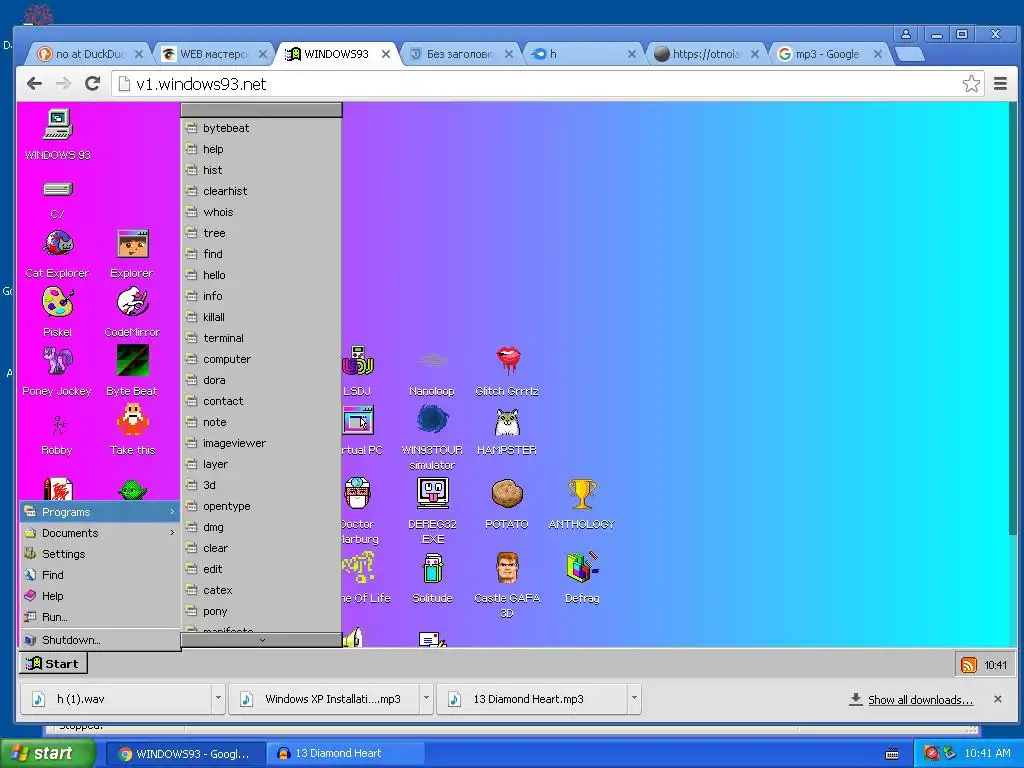Select clearhist program entry
Screen dimensions: 1024x768
pos(261,191)
